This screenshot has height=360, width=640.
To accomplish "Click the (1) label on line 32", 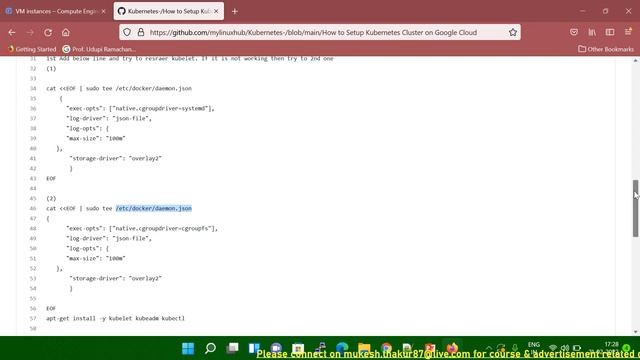I will [x=51, y=68].
